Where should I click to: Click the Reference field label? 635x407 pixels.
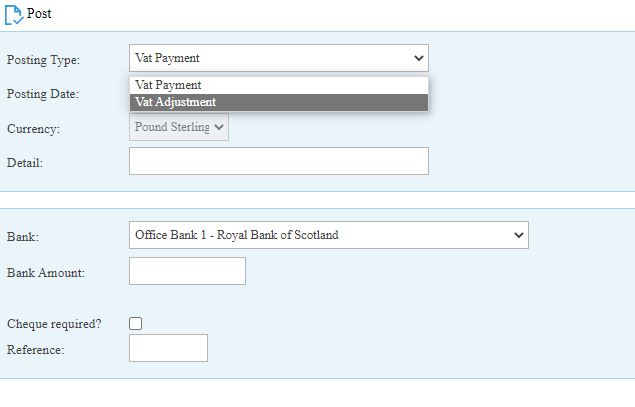36,350
